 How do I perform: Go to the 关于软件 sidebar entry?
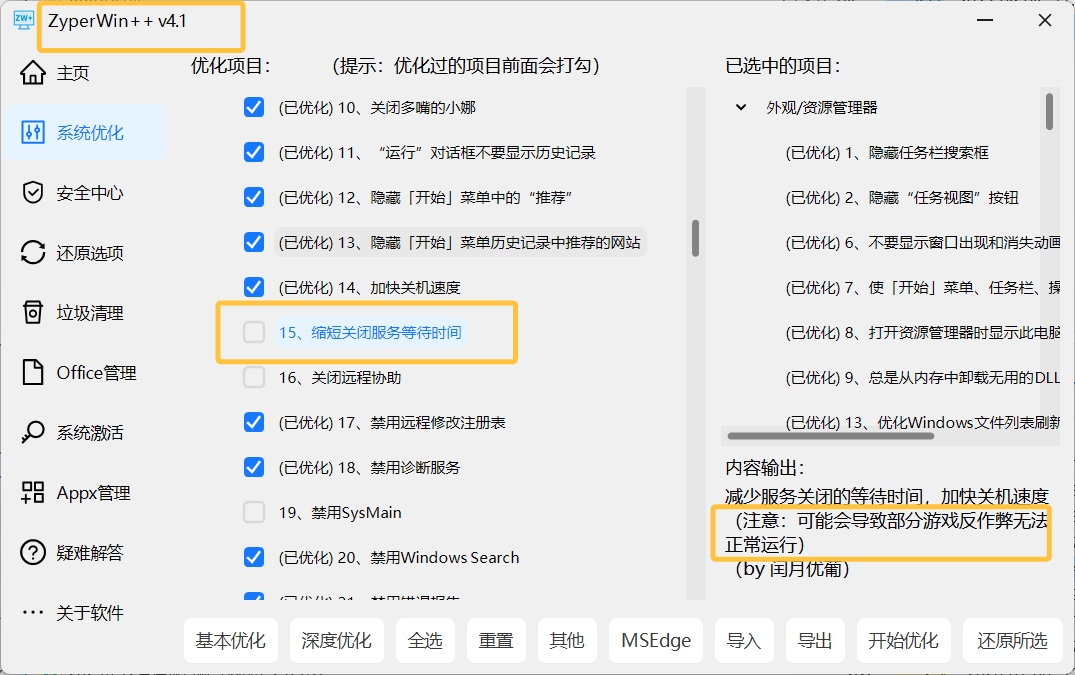[89, 613]
